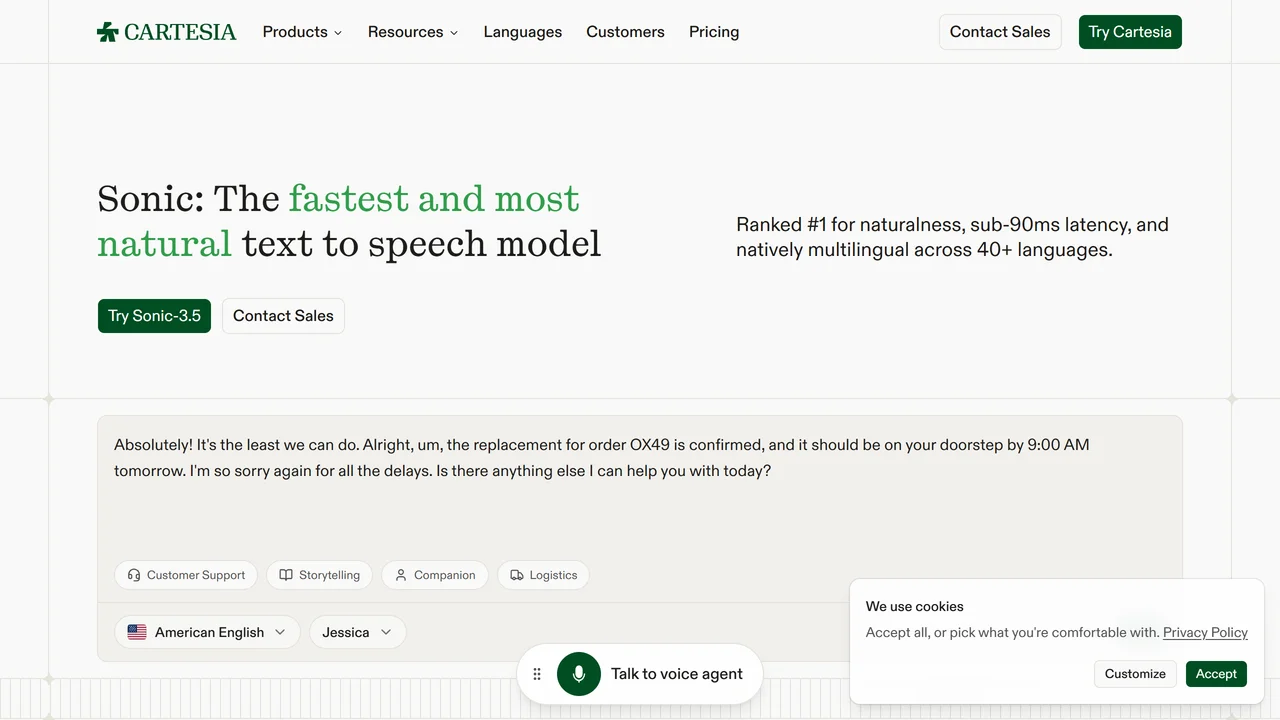The width and height of the screenshot is (1280, 720).
Task: Open the American English language selector
Action: [207, 632]
